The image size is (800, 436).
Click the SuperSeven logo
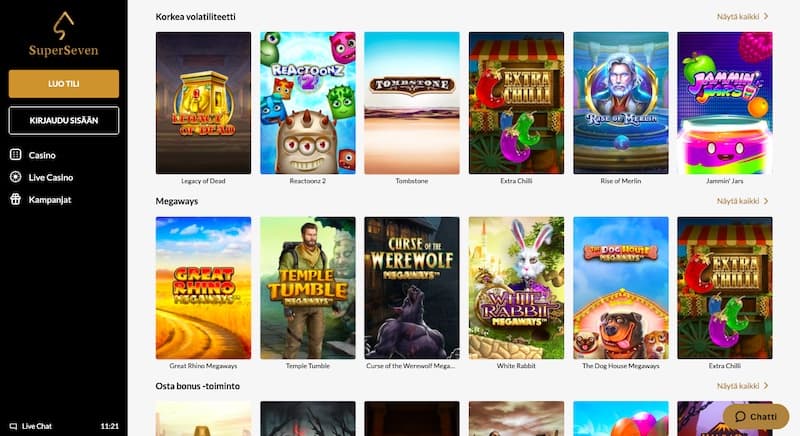(x=64, y=34)
